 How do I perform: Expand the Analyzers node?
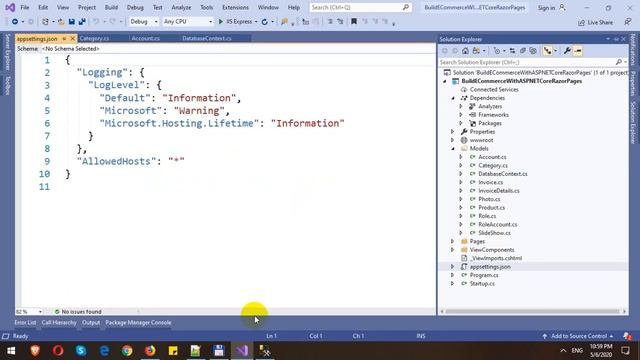pos(461,107)
